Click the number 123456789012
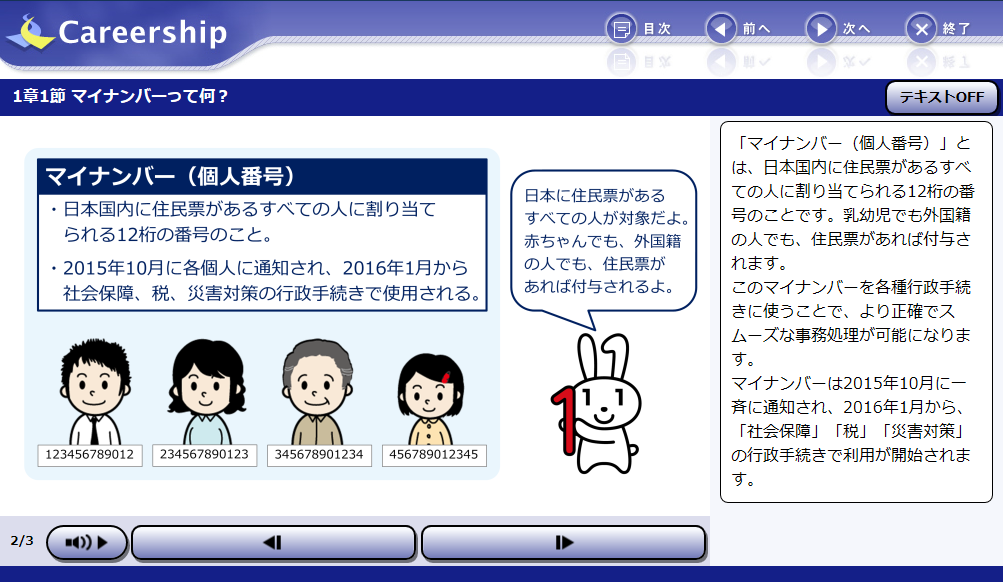 90,455
